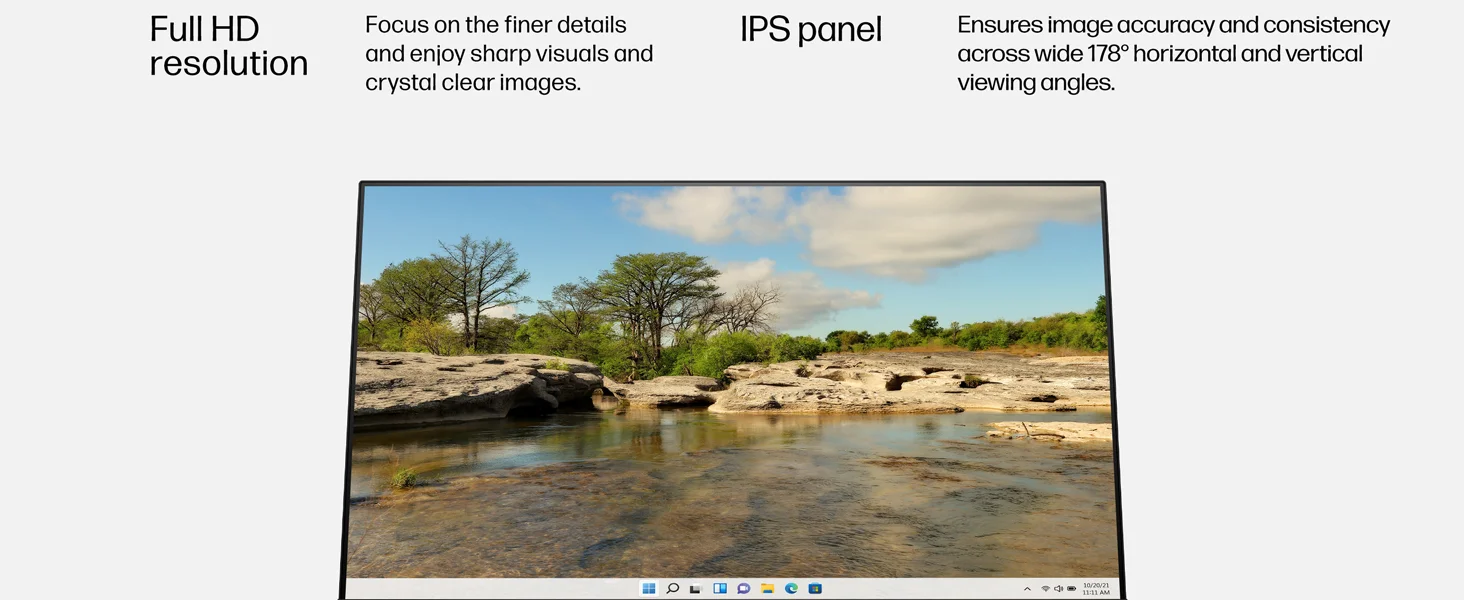The height and width of the screenshot is (600, 1464).
Task: Click the "IPS panel" heading
Action: 811,30
